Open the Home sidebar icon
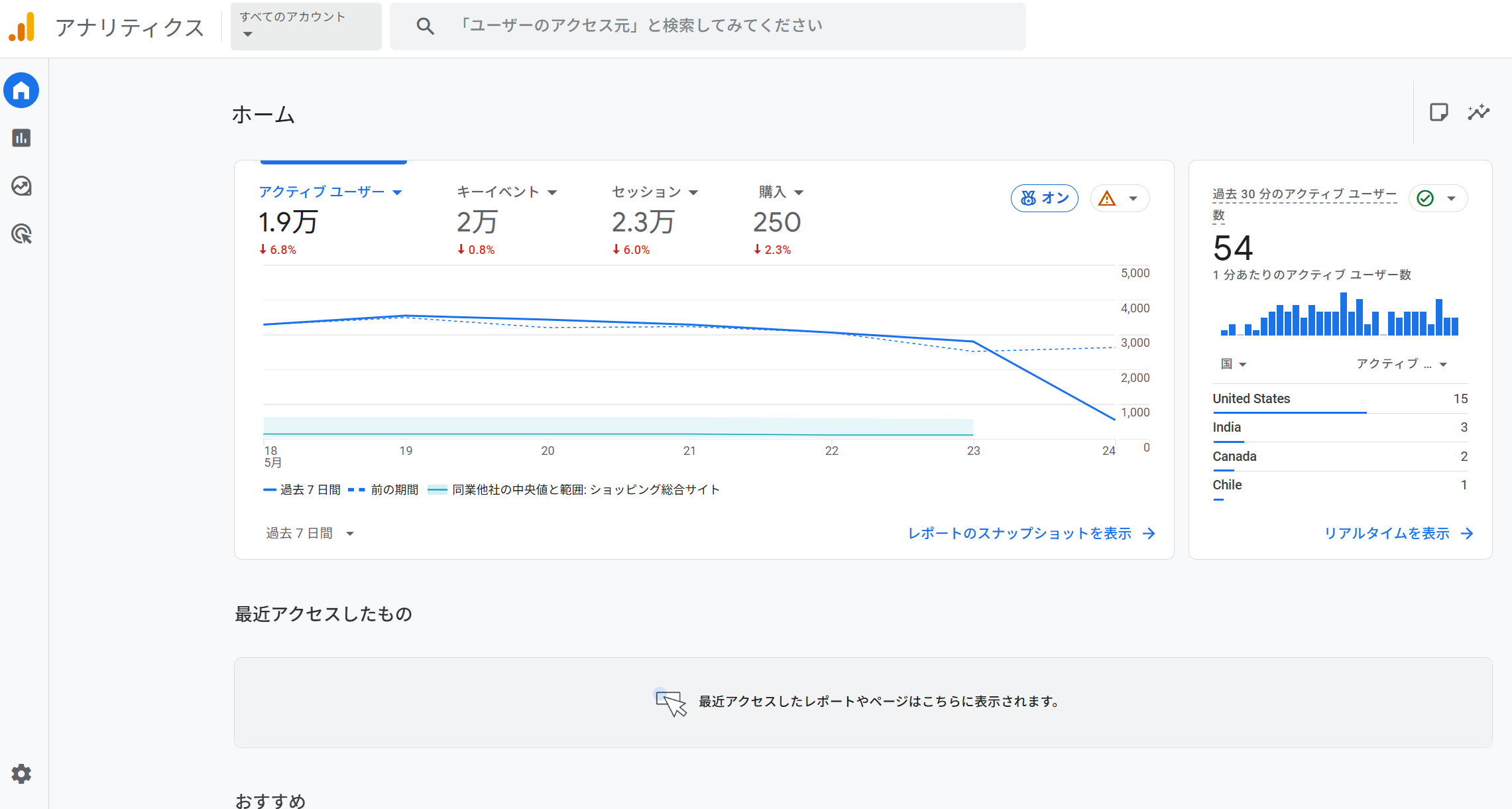This screenshot has width=1512, height=809. tap(21, 90)
